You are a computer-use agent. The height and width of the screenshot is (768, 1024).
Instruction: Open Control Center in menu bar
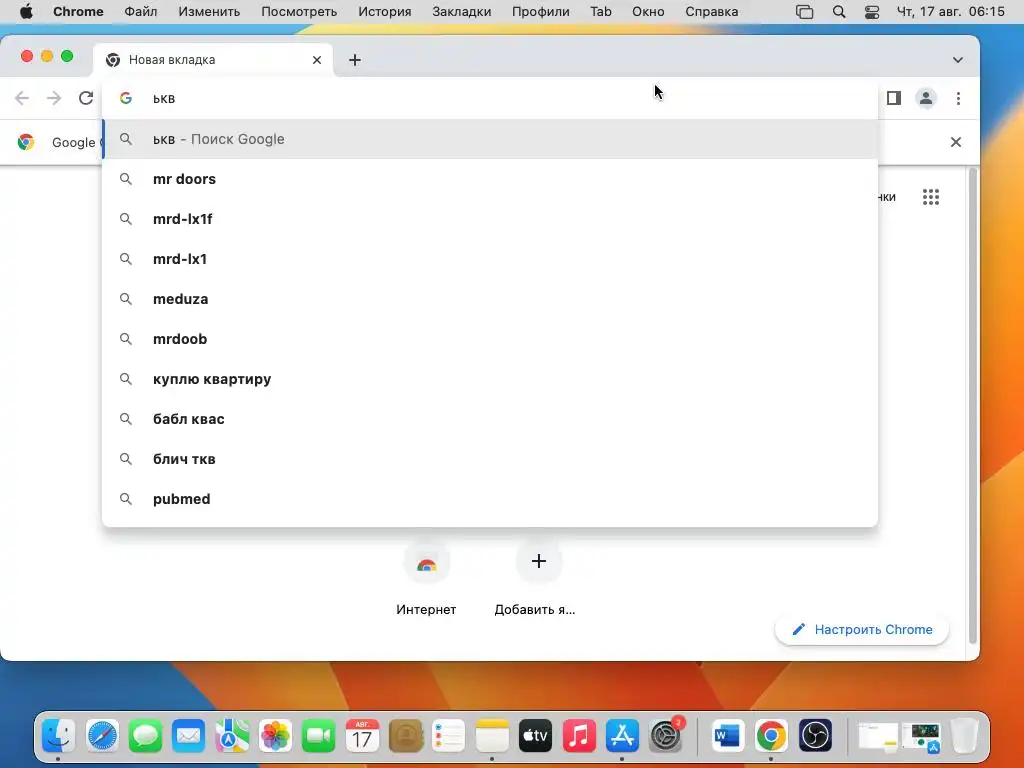(x=872, y=12)
